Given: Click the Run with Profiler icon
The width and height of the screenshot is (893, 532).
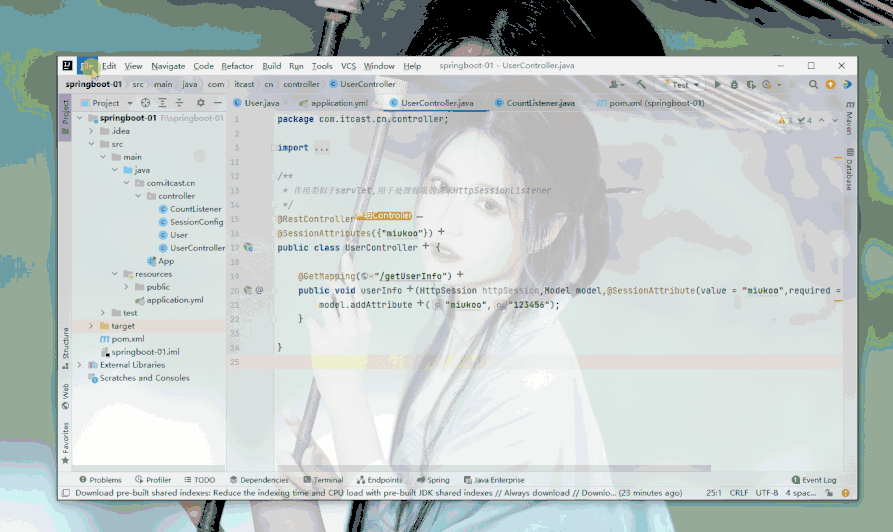Looking at the screenshot, I should click(767, 84).
